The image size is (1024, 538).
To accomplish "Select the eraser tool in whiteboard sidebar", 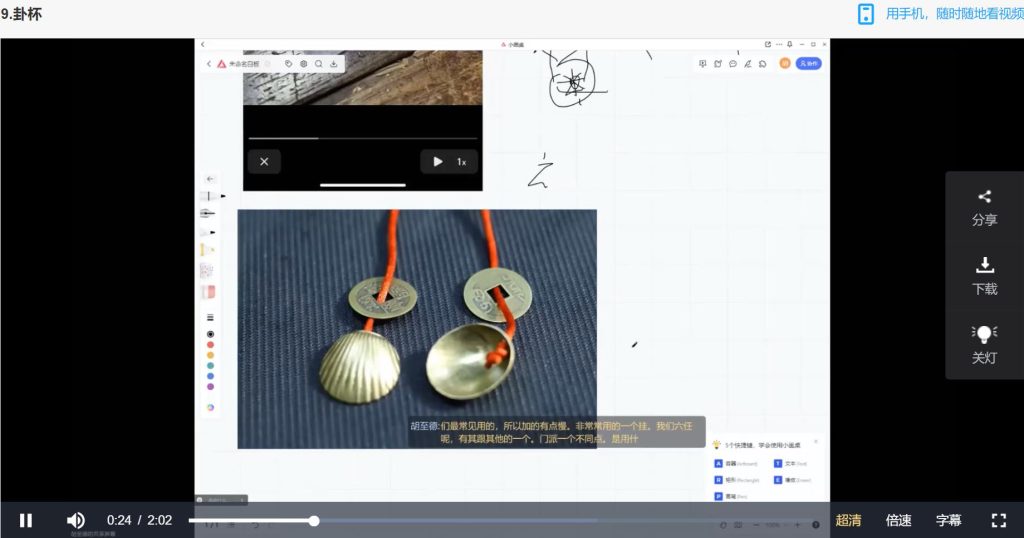I will (x=208, y=292).
